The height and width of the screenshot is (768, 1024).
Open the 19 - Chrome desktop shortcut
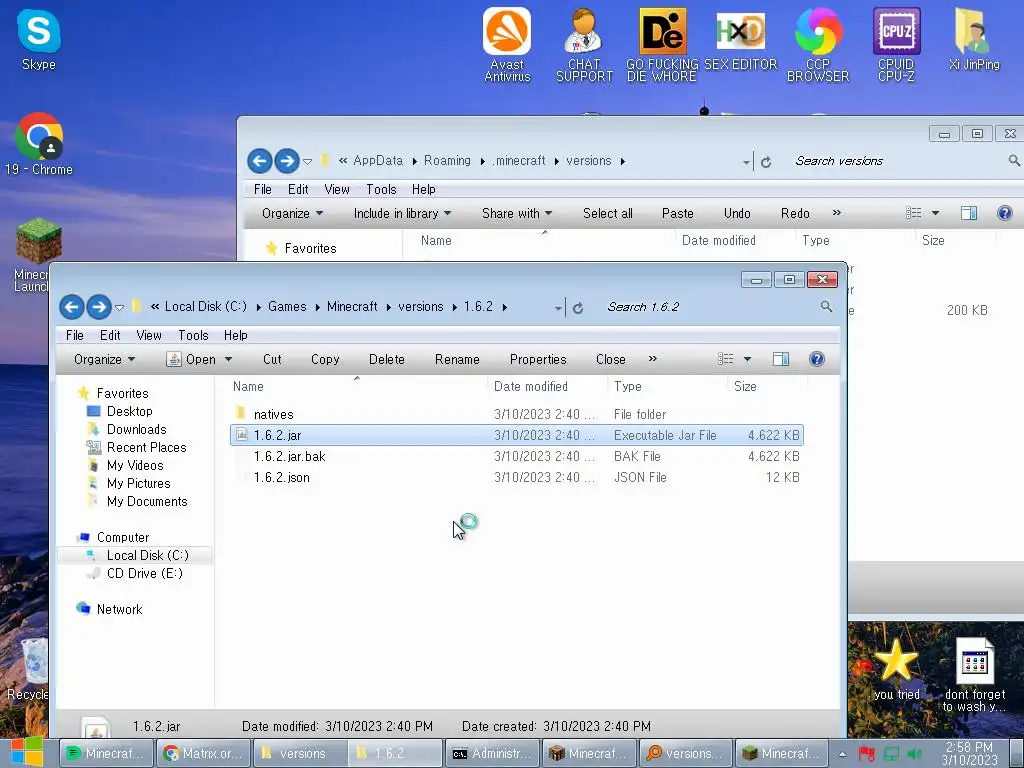click(x=39, y=144)
